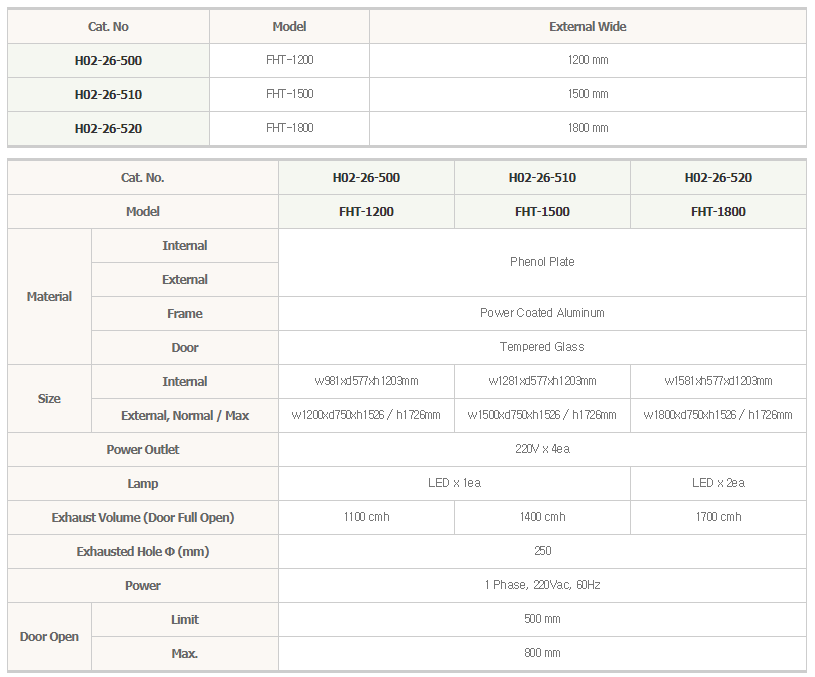Click the 'Cat. No' header in top table
This screenshot has width=815, height=677.
point(108,27)
